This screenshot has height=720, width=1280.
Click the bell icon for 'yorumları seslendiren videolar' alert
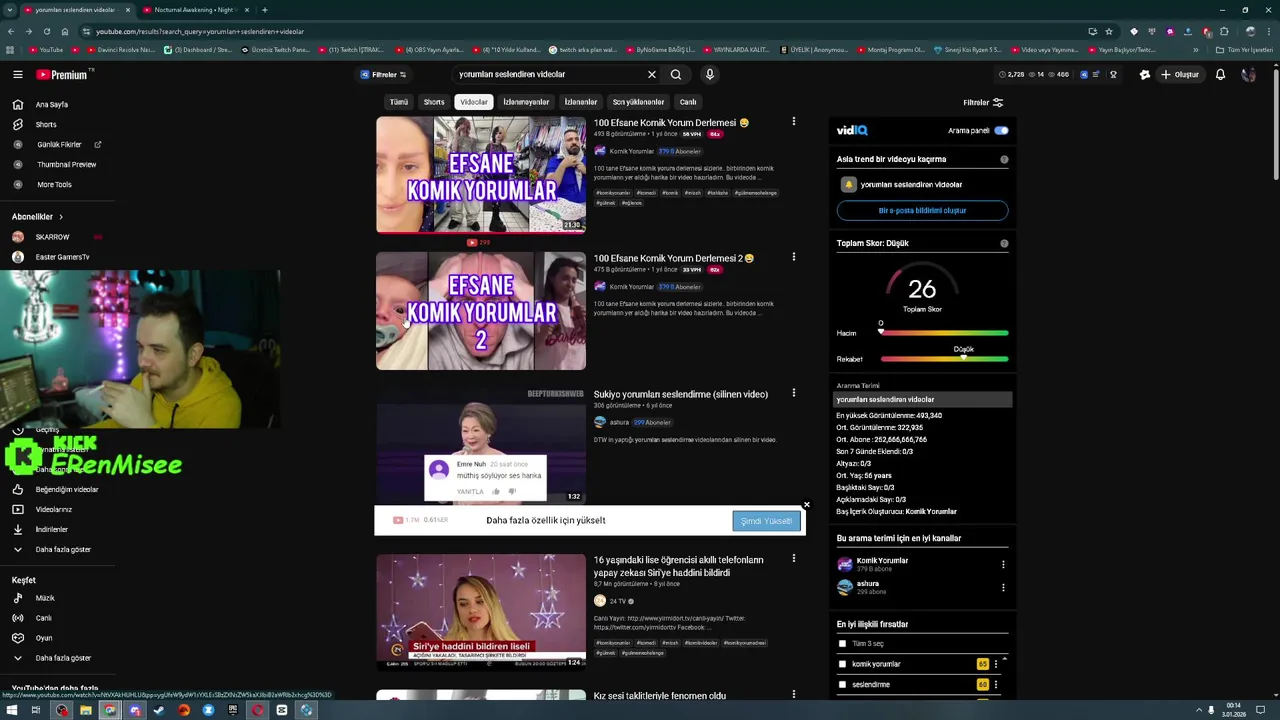pos(849,185)
